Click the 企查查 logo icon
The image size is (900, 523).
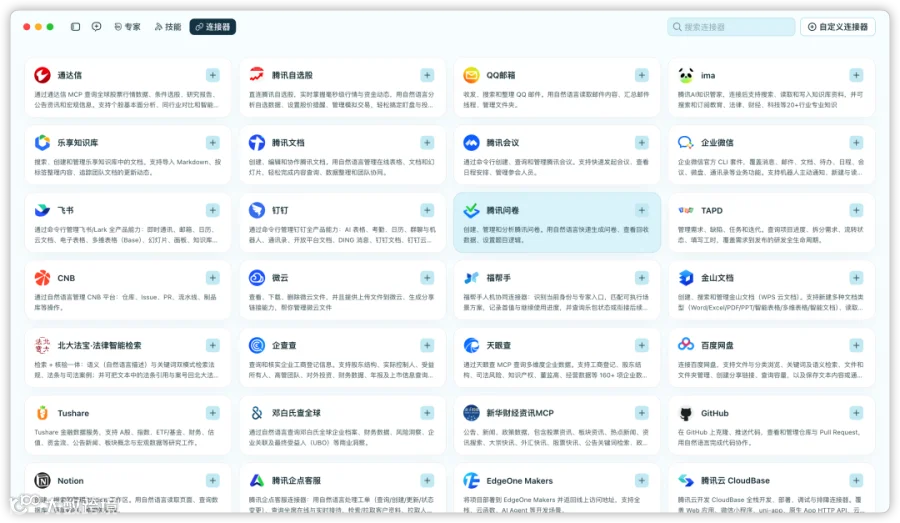click(x=257, y=345)
